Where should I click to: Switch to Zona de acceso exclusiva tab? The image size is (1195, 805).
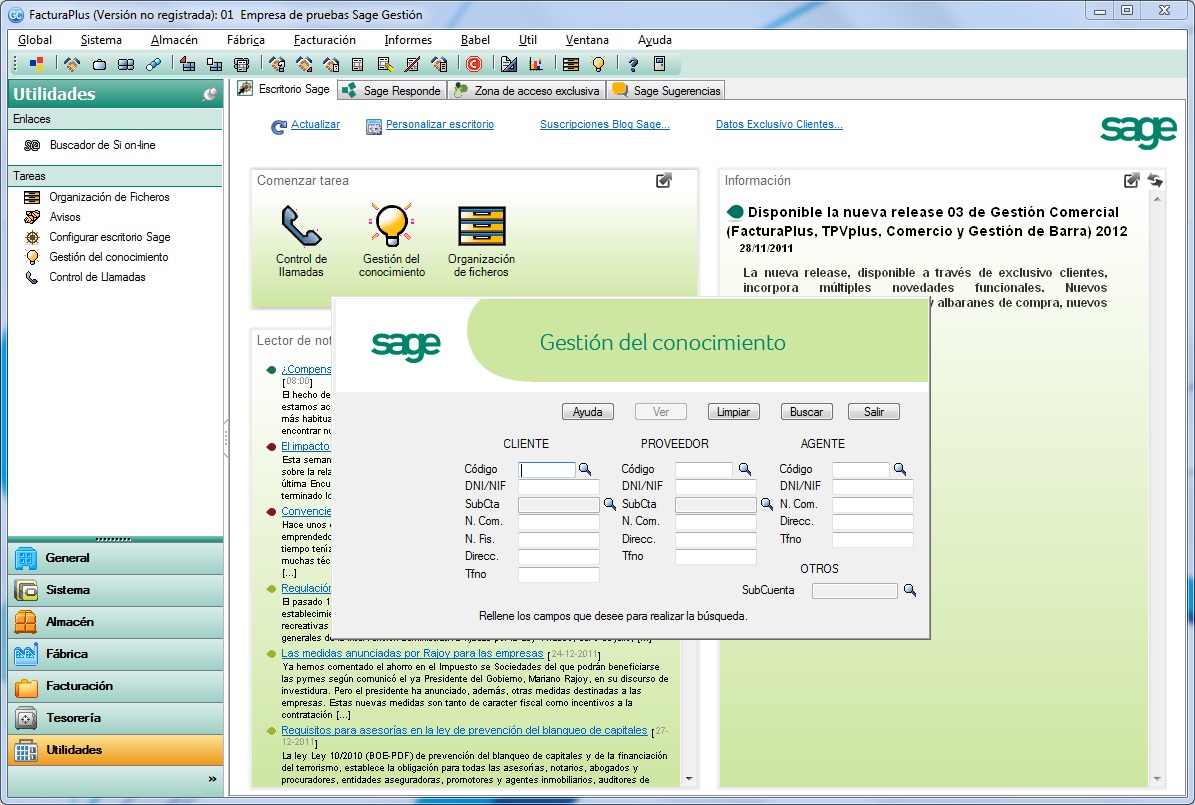[527, 91]
